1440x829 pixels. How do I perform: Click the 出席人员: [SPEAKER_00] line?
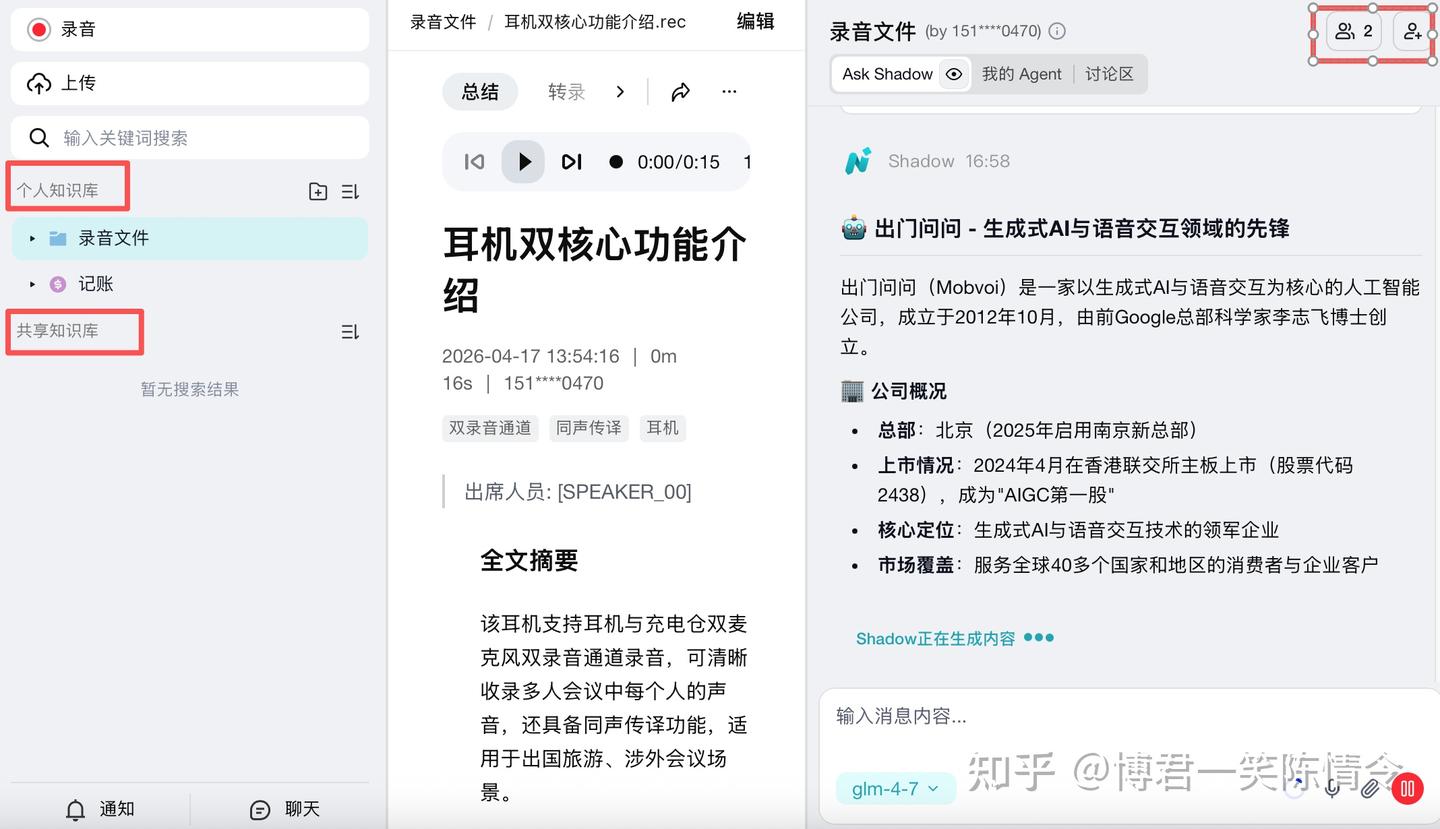pyautogui.click(x=578, y=492)
